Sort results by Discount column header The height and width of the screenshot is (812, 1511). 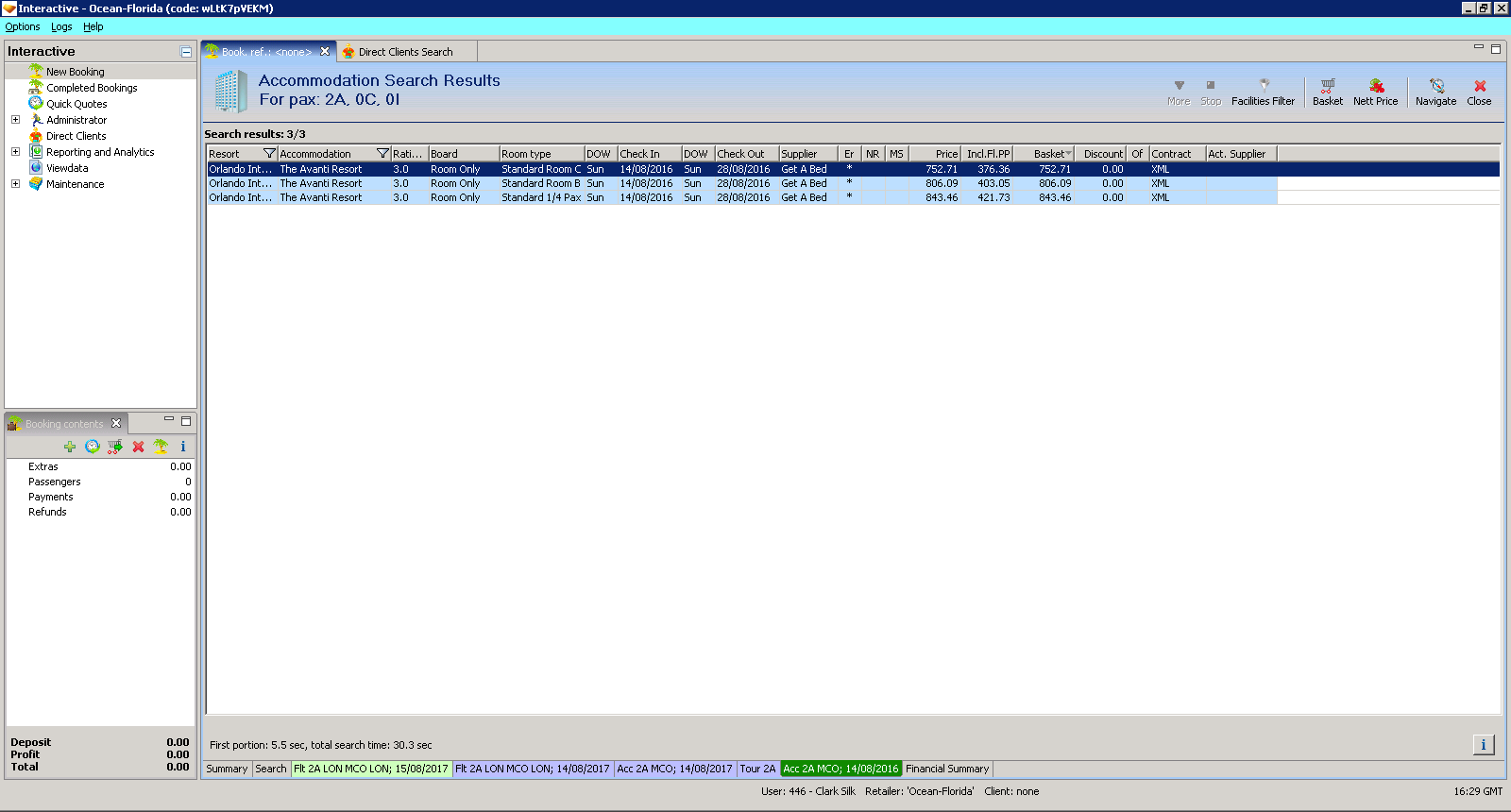tap(1100, 154)
